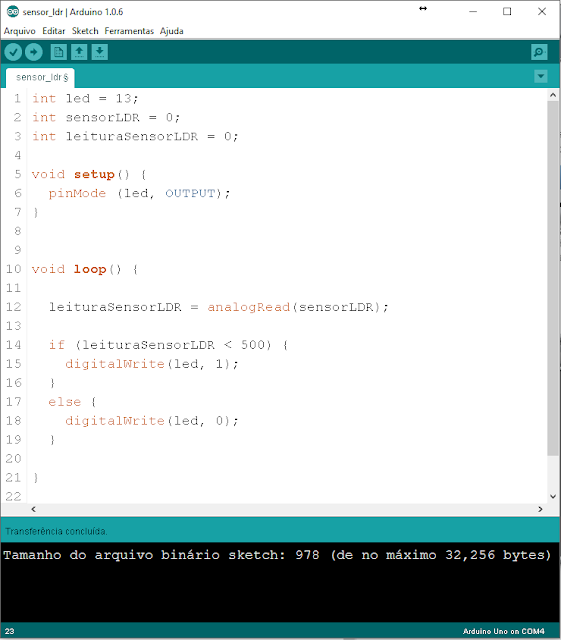Click the 'analogRead' function call
The height and width of the screenshot is (640, 561).
coord(248,307)
